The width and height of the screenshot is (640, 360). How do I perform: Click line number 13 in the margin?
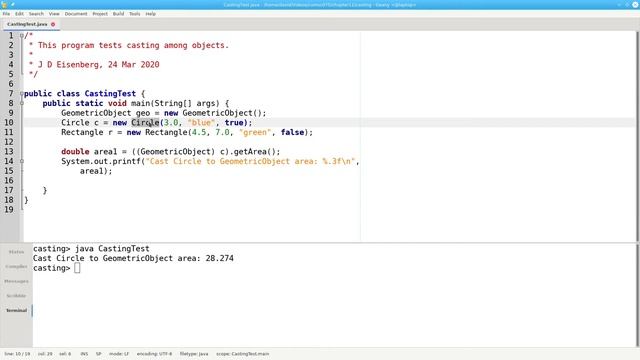tap(9, 151)
